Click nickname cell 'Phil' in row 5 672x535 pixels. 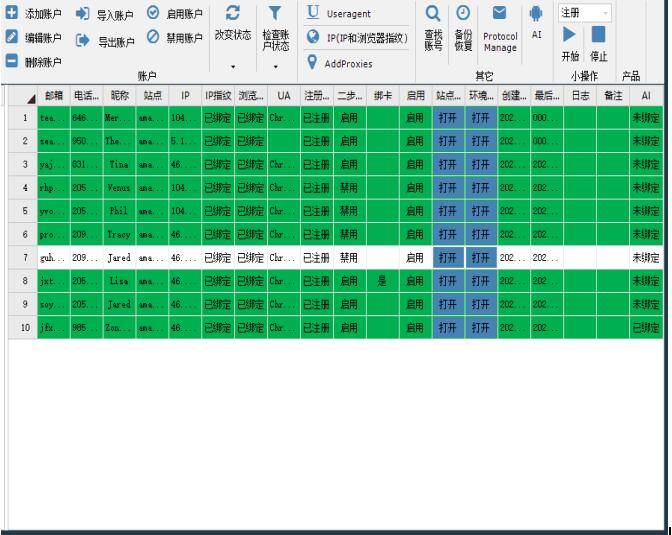click(120, 211)
